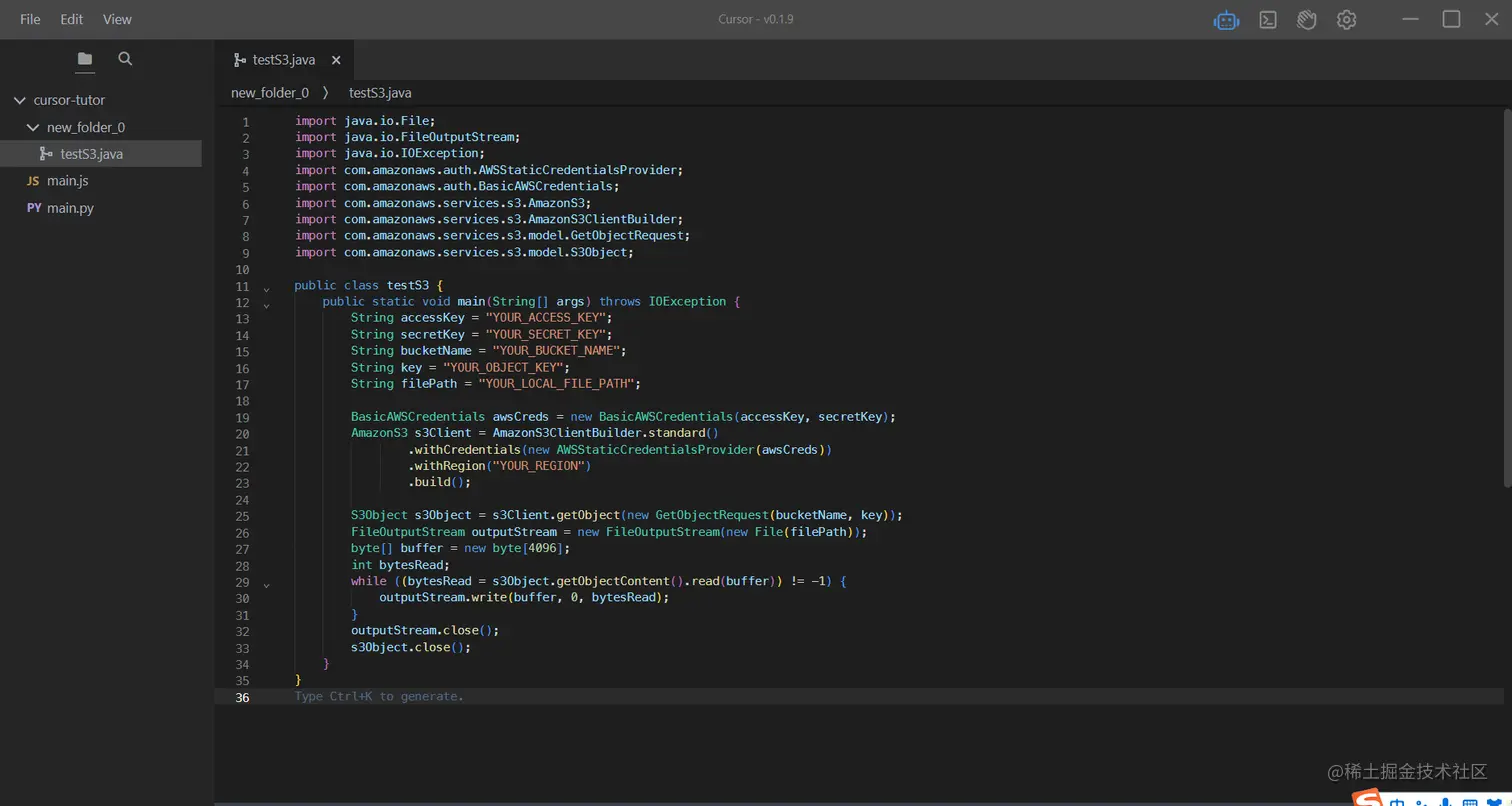The image size is (1512, 806).
Task: Open the sidebar search magnifier
Action: tap(125, 59)
